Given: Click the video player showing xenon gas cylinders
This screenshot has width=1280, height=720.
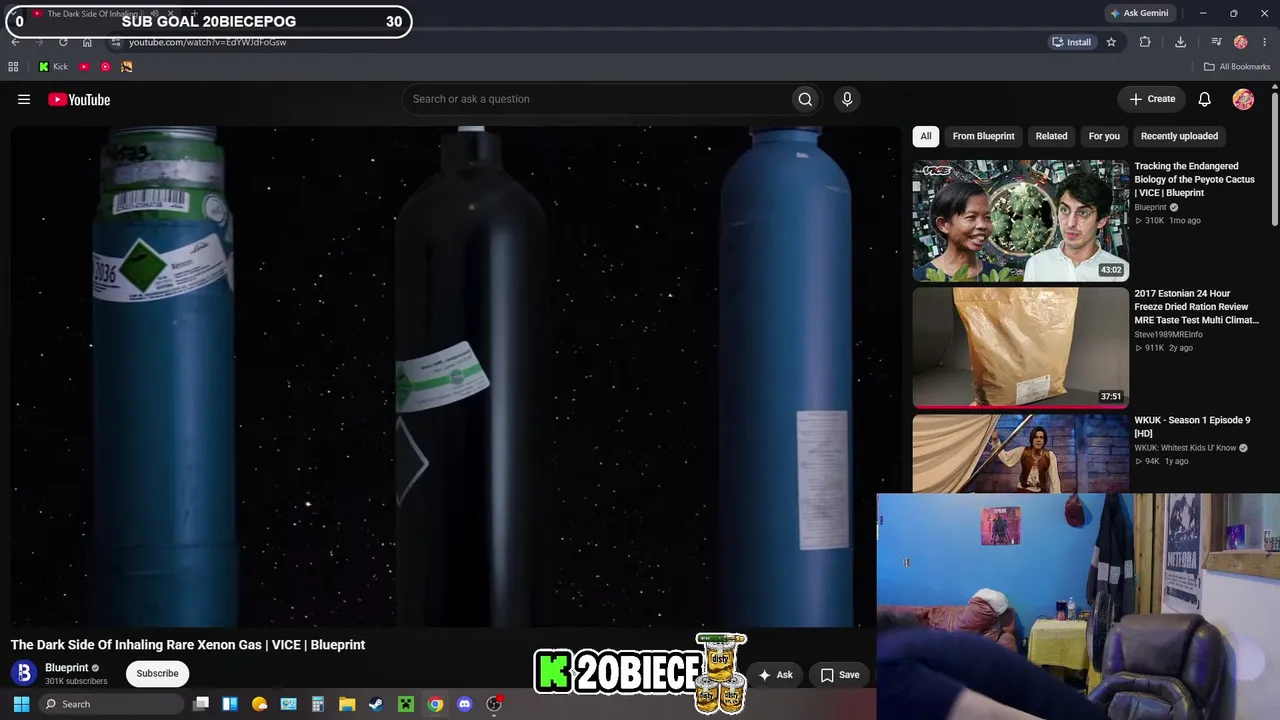Looking at the screenshot, I should (x=456, y=376).
